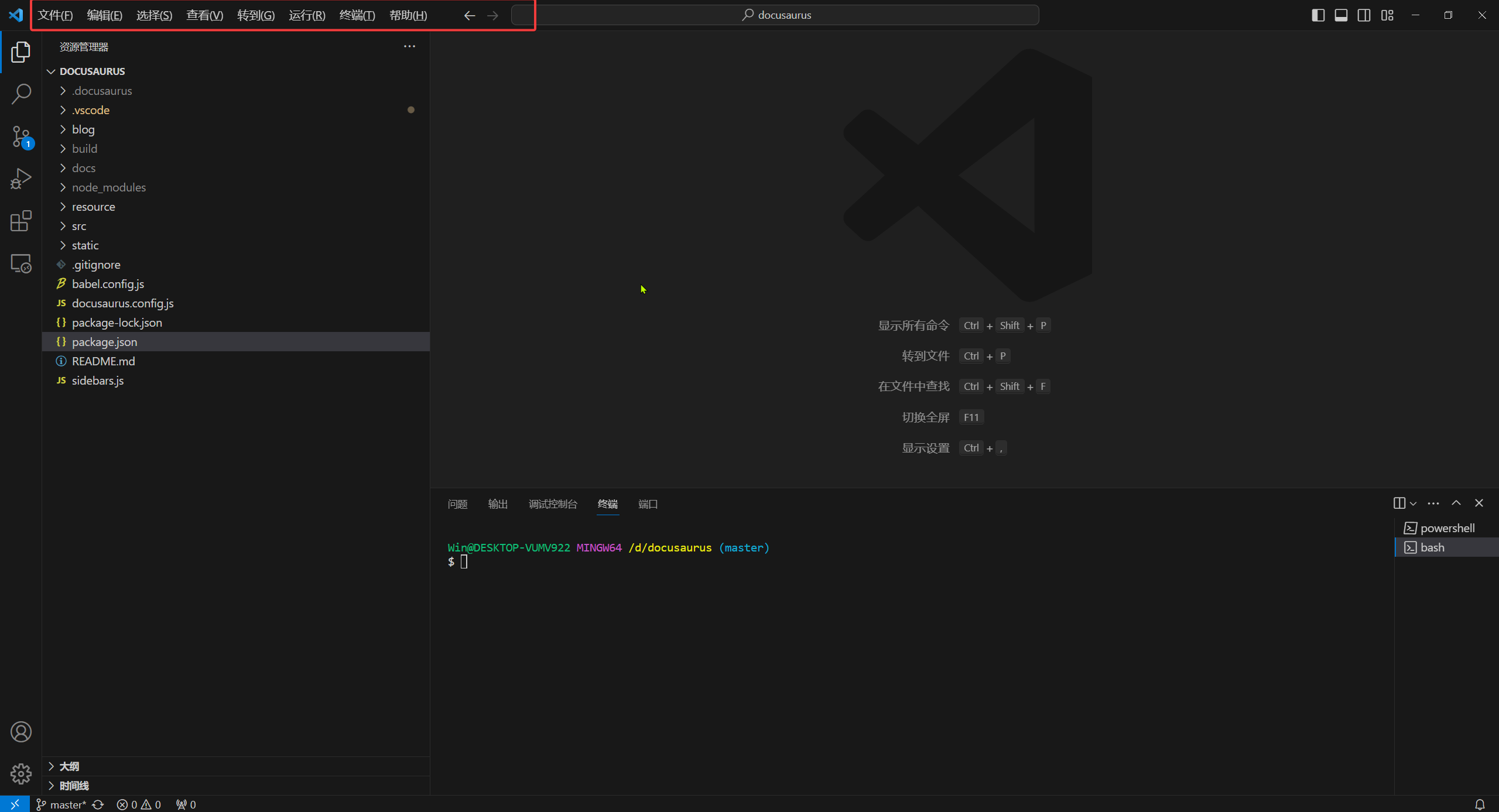This screenshot has width=1499, height=812.
Task: Click the docusaurus command center search box
Action: tap(775, 15)
